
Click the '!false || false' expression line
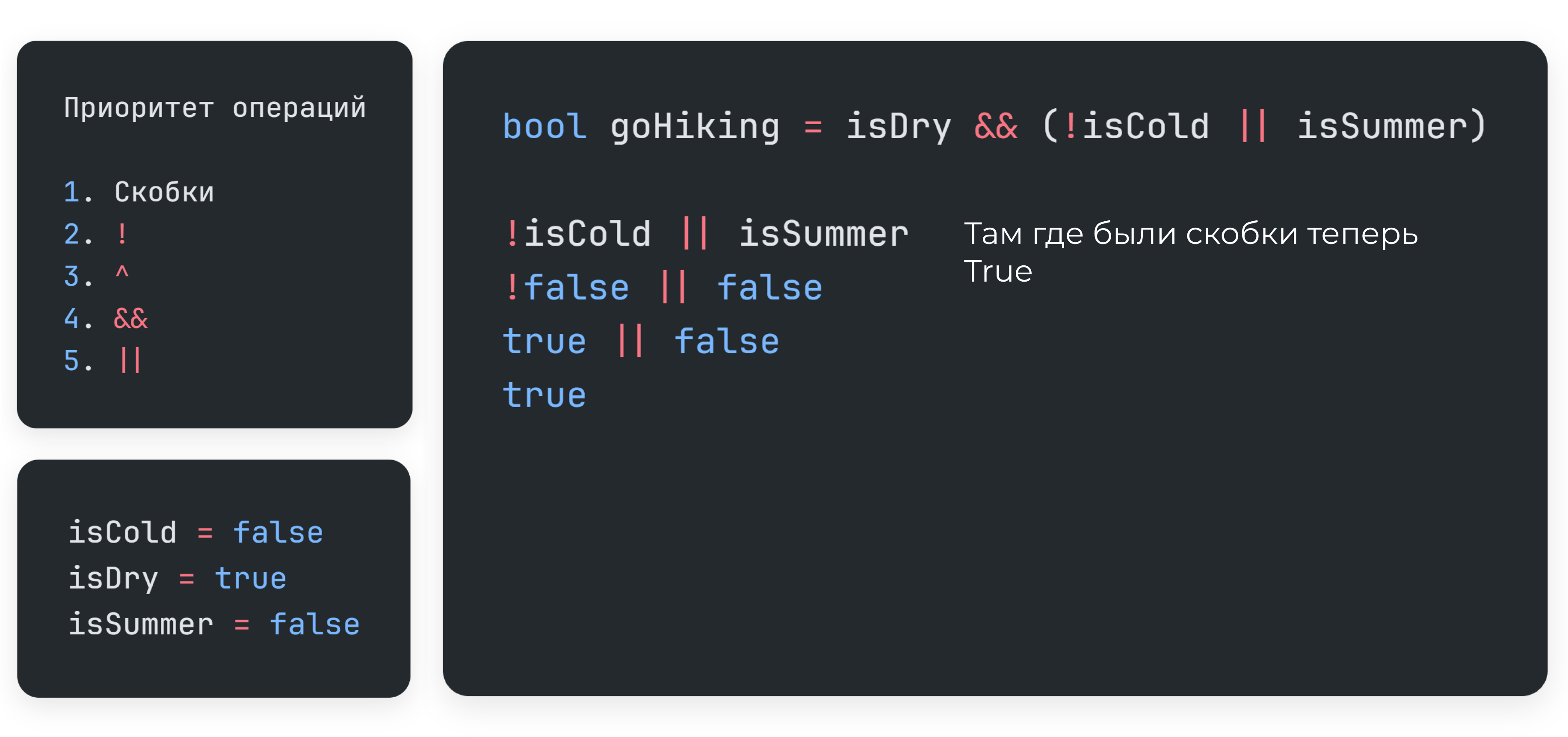(x=662, y=288)
